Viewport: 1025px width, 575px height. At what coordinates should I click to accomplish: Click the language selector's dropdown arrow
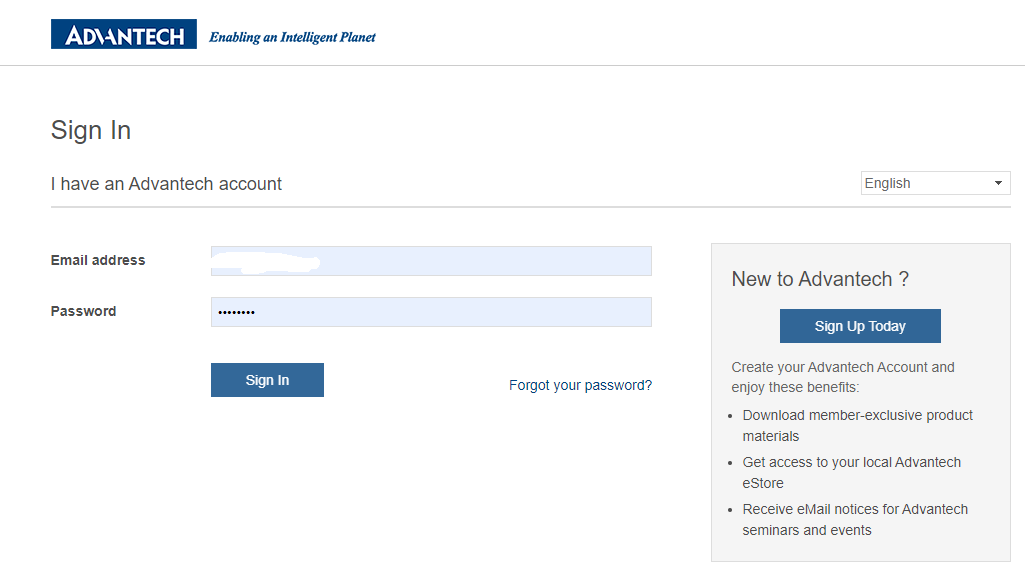coord(998,183)
